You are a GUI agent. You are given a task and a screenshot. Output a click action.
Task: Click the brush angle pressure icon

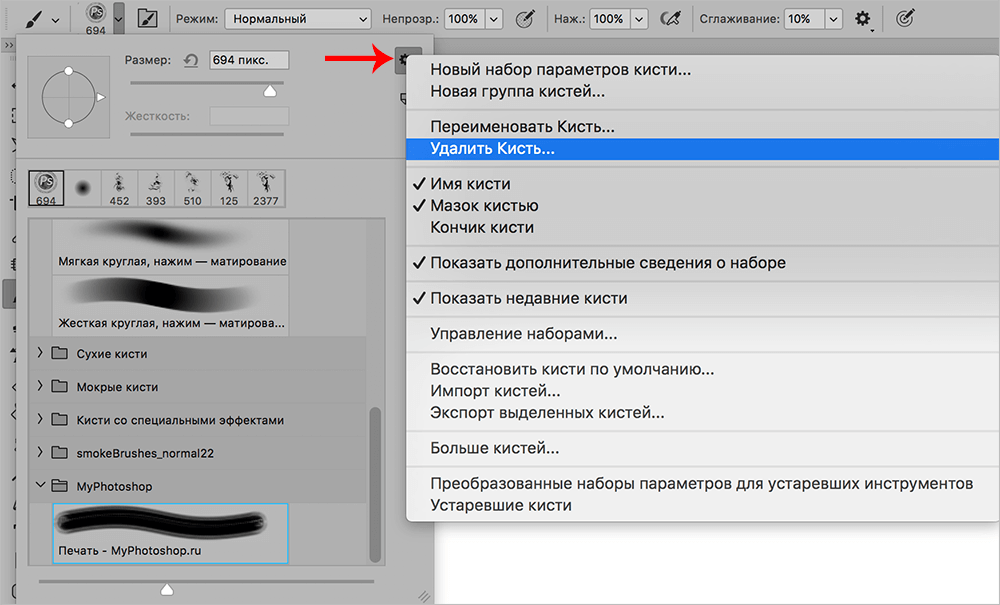click(906, 19)
